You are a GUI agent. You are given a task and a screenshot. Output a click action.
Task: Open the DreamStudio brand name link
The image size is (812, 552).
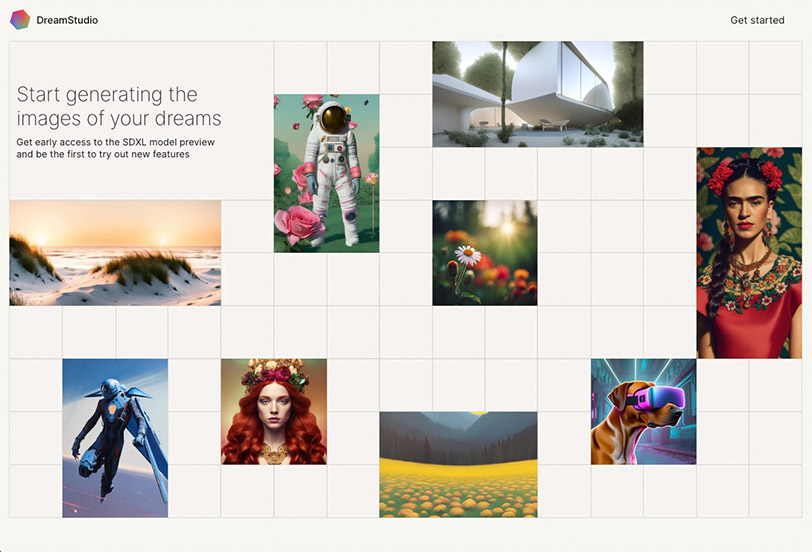[67, 20]
